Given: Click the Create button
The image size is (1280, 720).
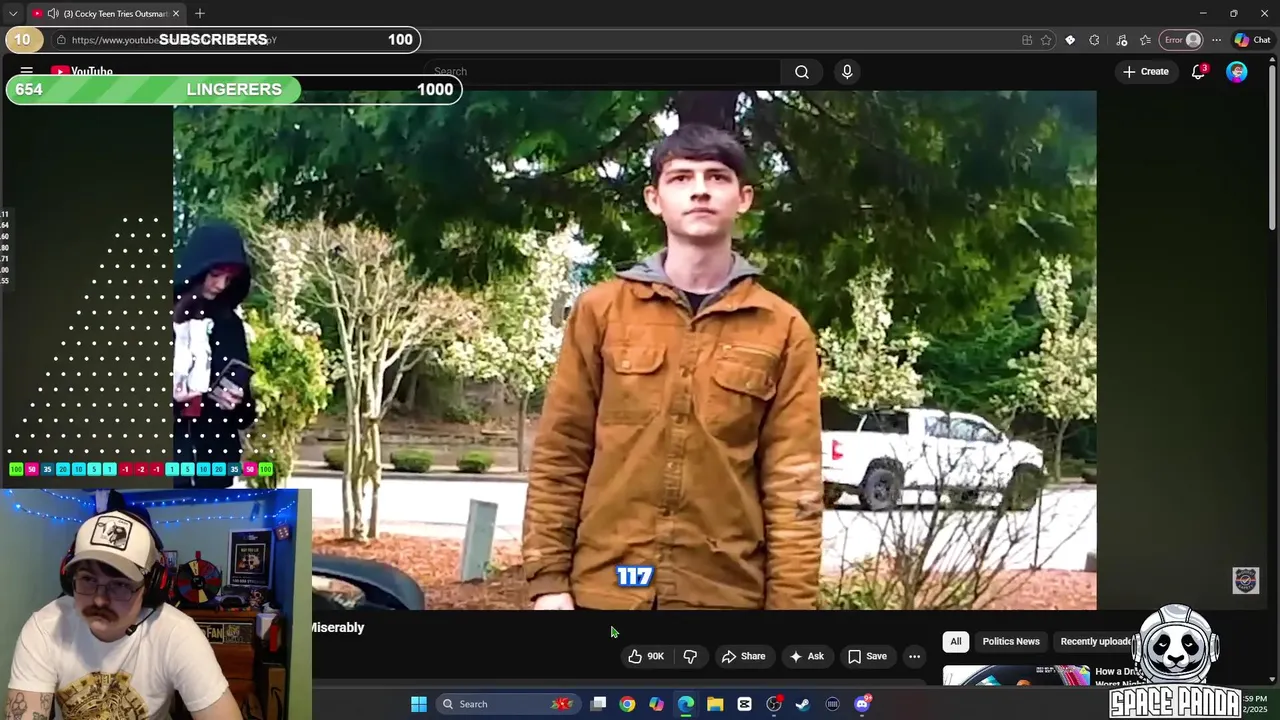Looking at the screenshot, I should (1146, 72).
